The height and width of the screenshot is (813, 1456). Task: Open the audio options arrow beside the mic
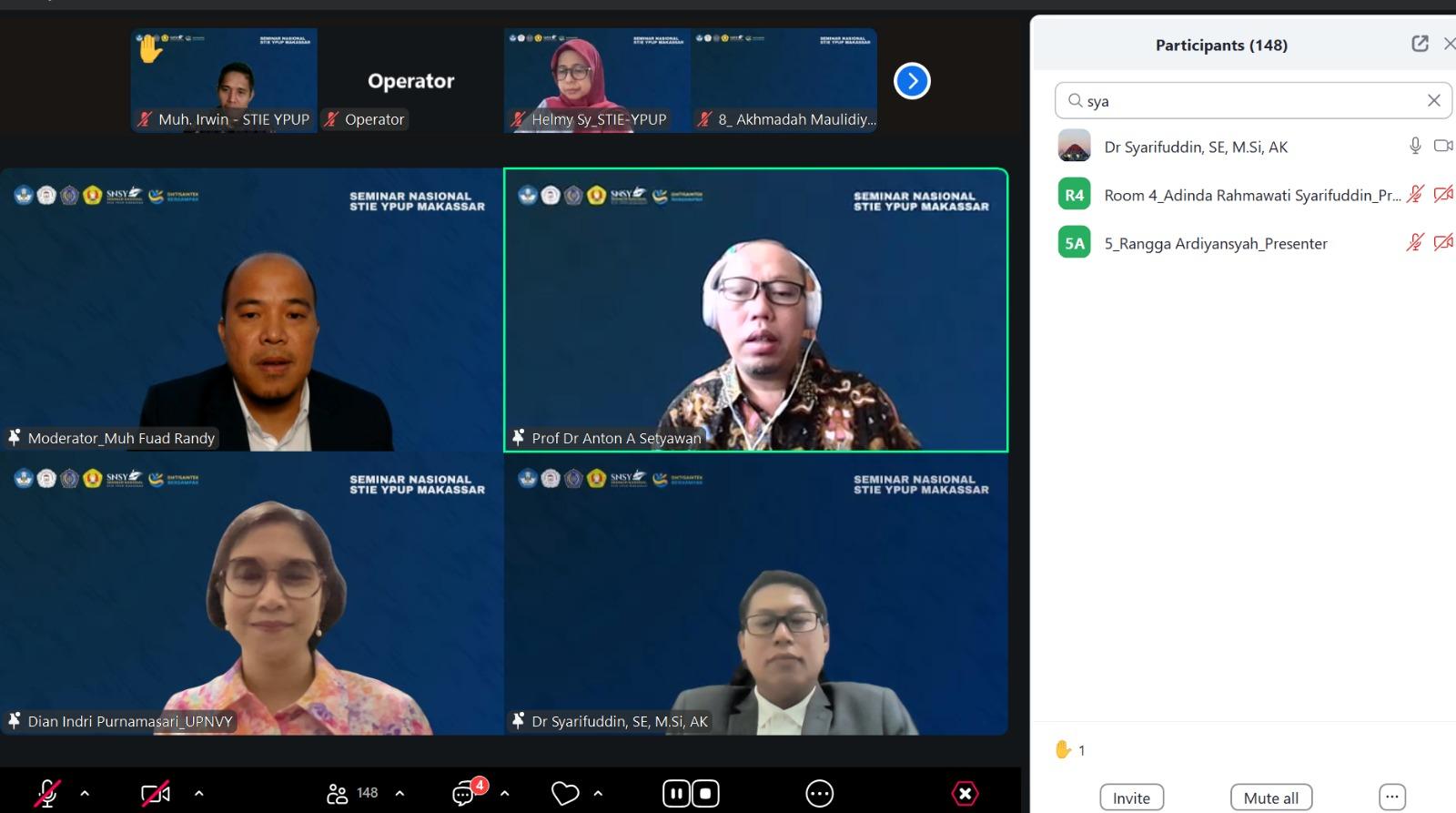point(85,793)
